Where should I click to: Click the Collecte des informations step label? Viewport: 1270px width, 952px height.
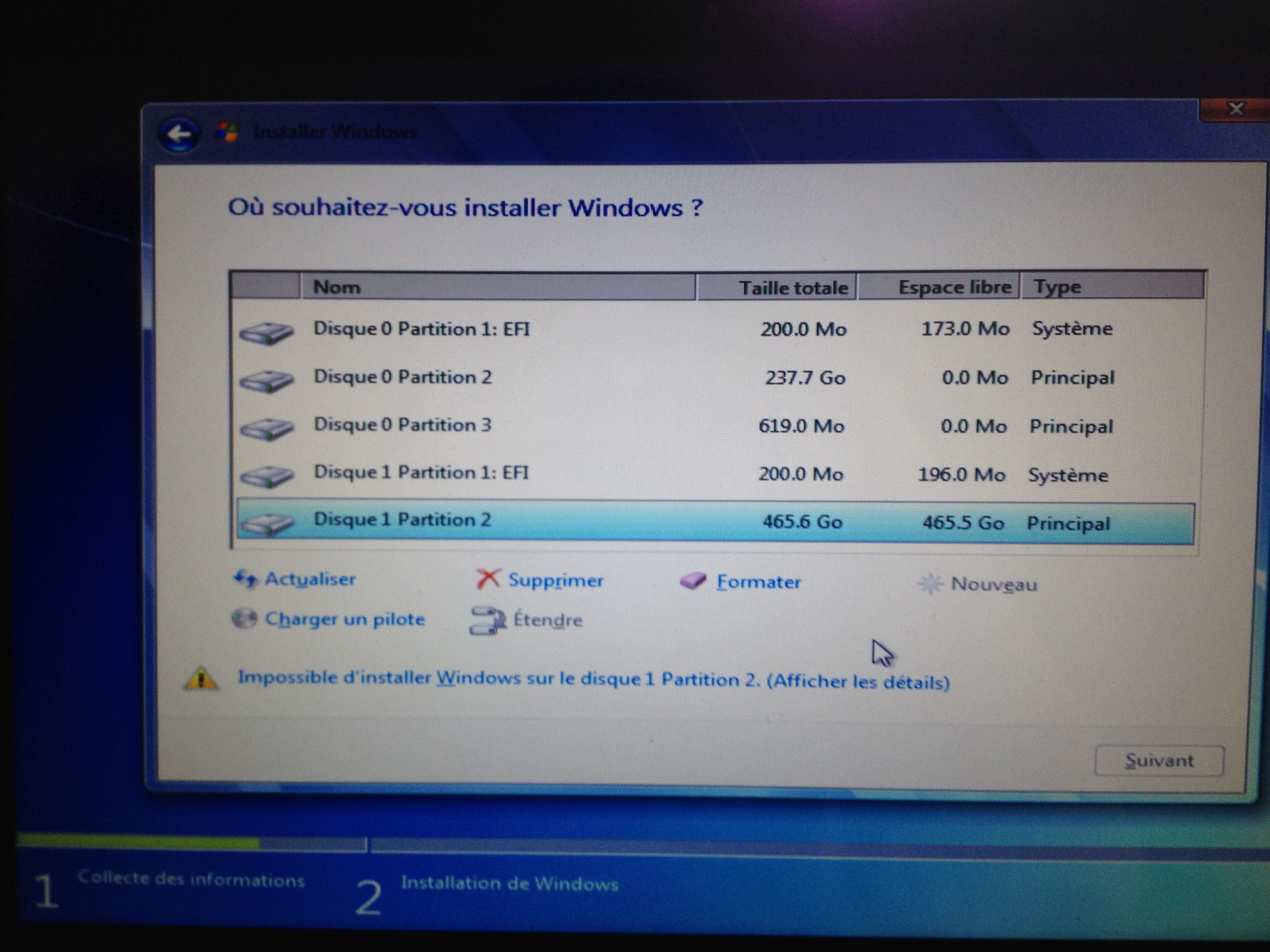191,878
